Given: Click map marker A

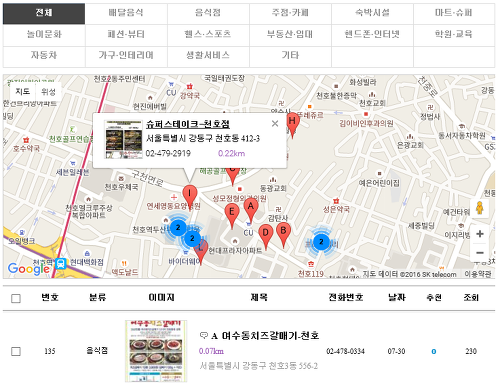Looking at the screenshot, I should click(x=251, y=210).
